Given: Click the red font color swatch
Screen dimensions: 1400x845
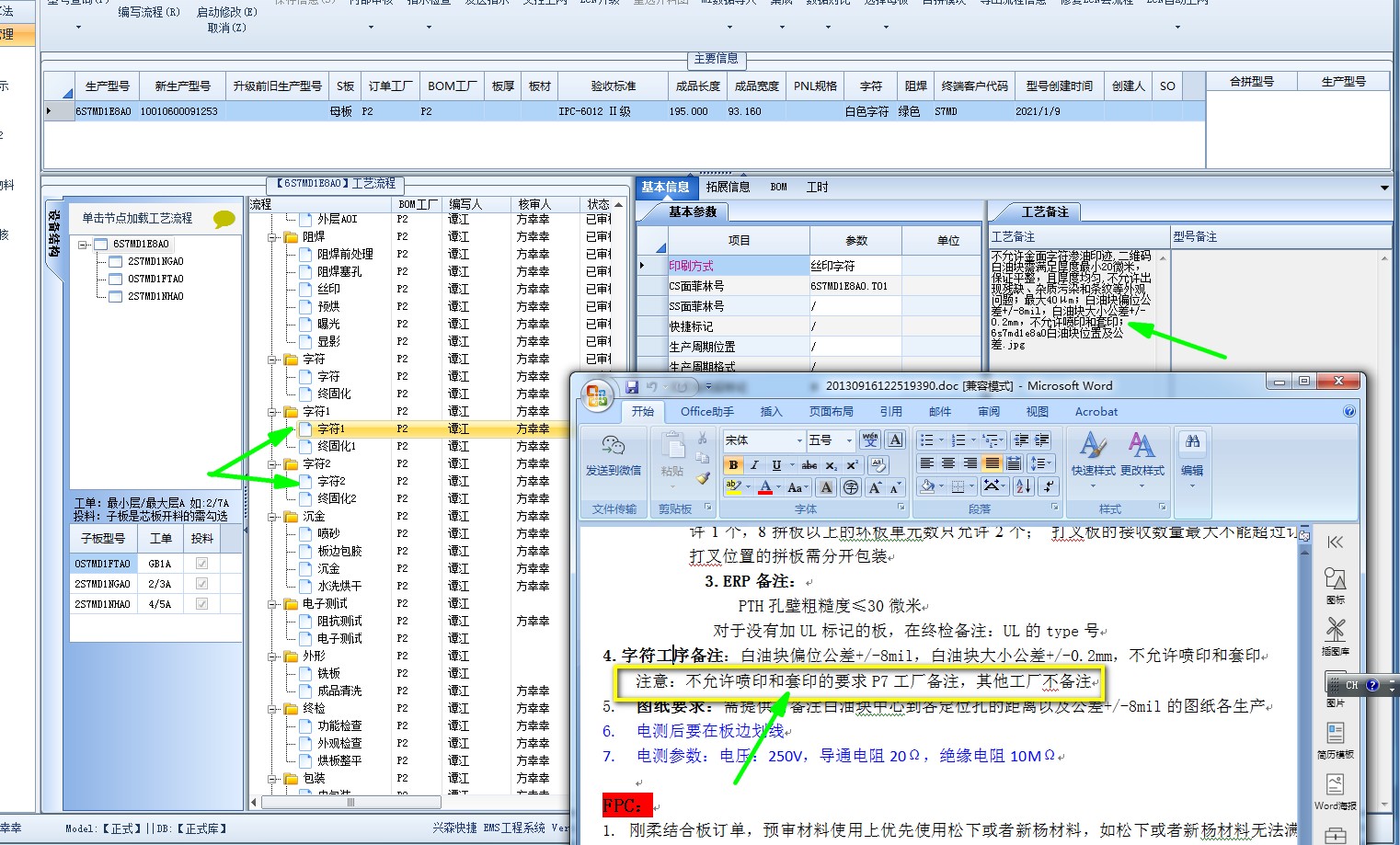Looking at the screenshot, I should 765,487.
